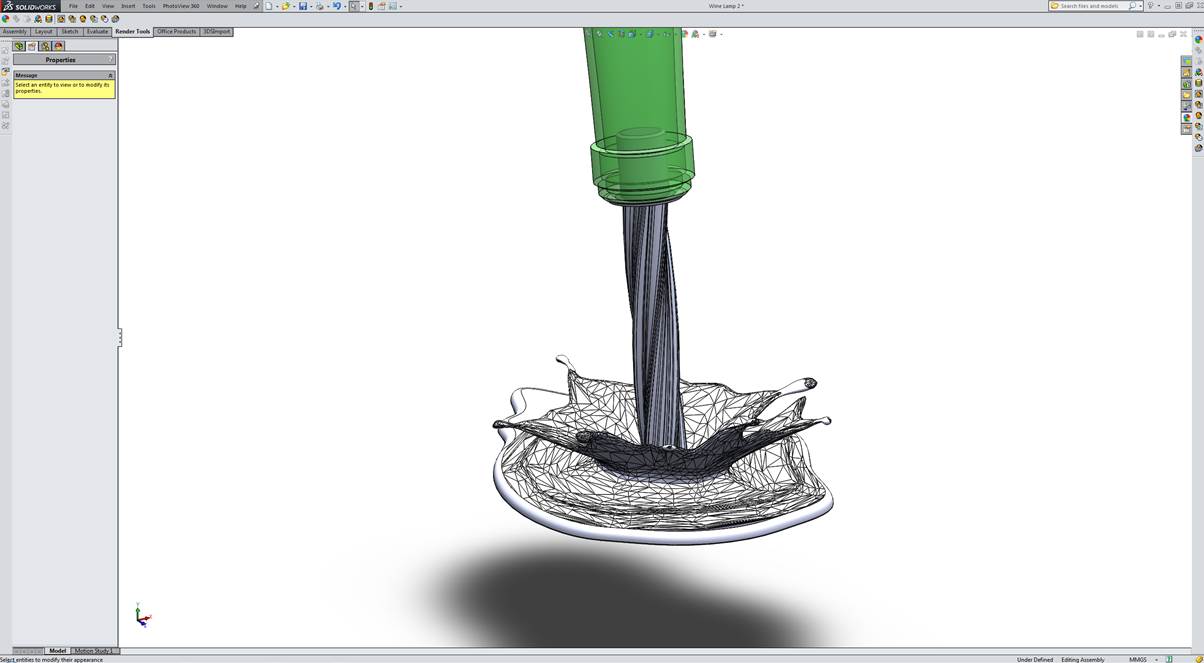Switch to the Assembly tab
1204x663 pixels.
[15, 31]
